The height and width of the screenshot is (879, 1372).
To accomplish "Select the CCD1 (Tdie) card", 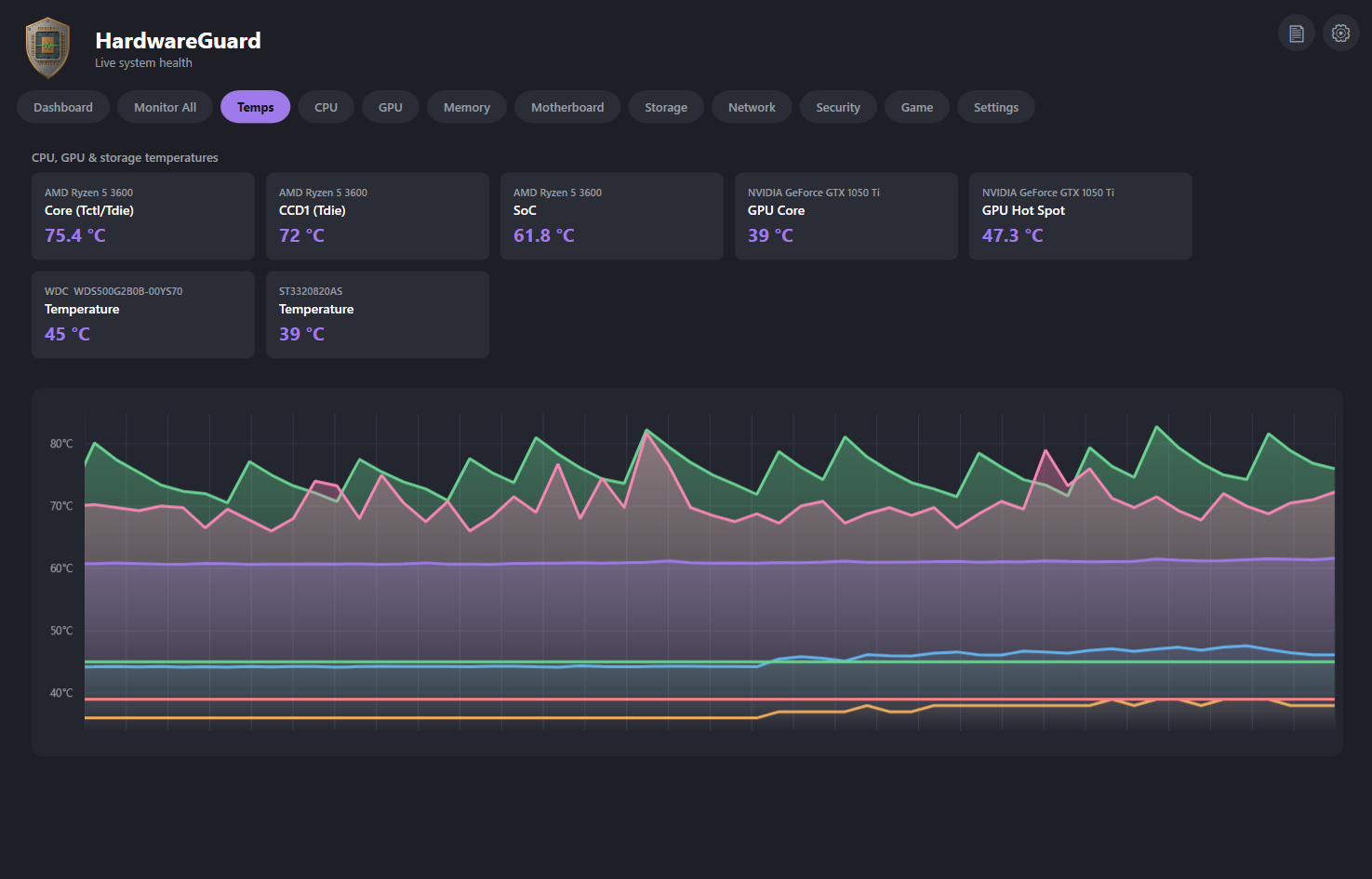I will click(x=378, y=216).
